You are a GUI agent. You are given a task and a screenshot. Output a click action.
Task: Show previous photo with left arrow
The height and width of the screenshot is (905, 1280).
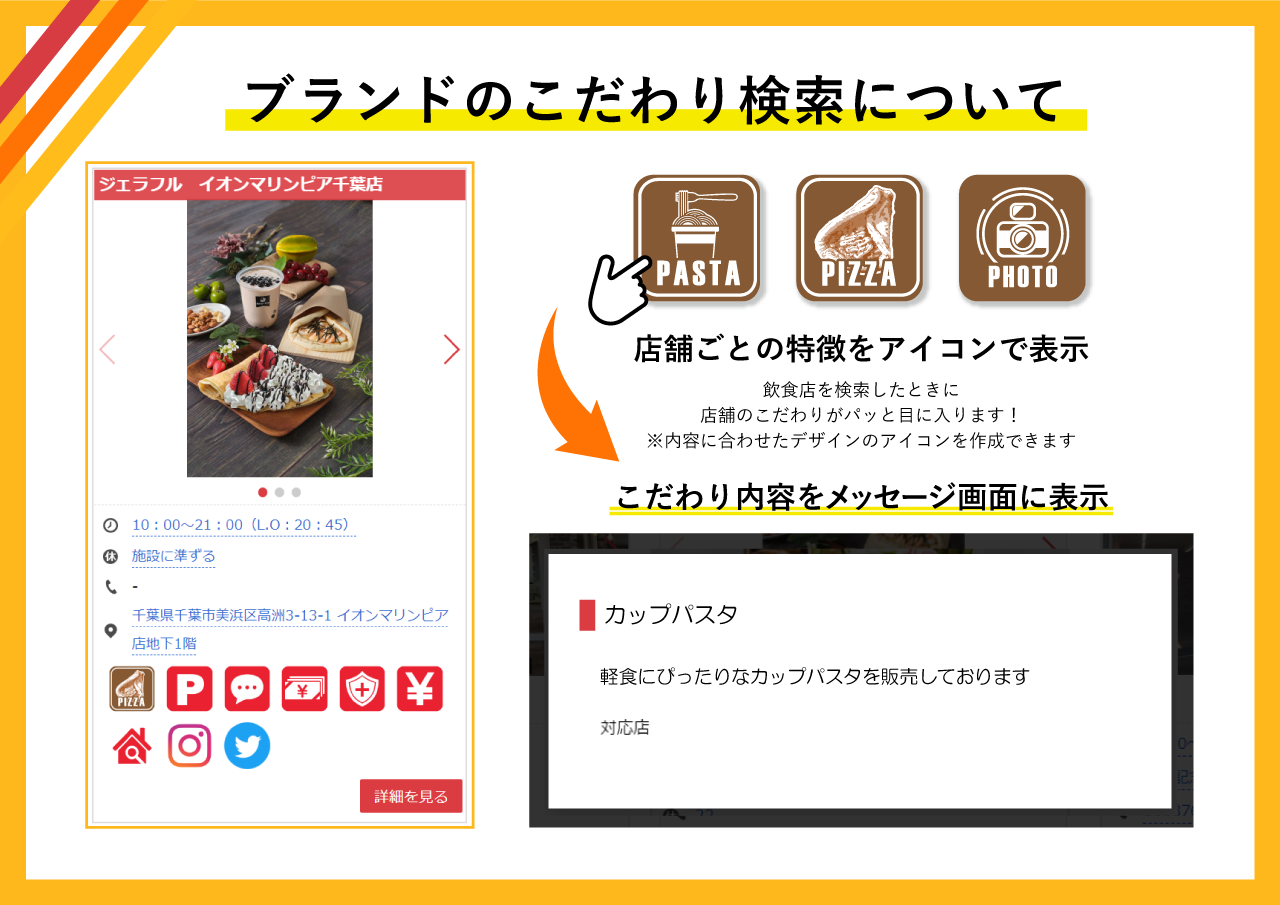108,349
